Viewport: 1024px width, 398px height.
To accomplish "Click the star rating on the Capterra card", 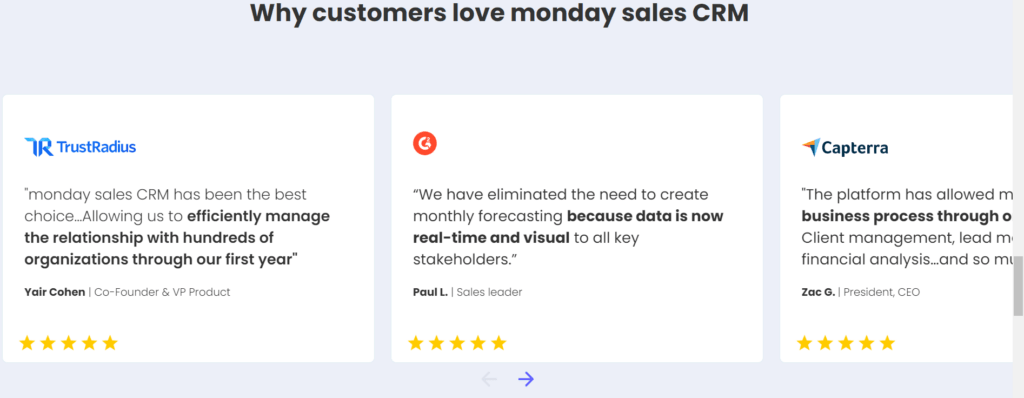I will [846, 342].
